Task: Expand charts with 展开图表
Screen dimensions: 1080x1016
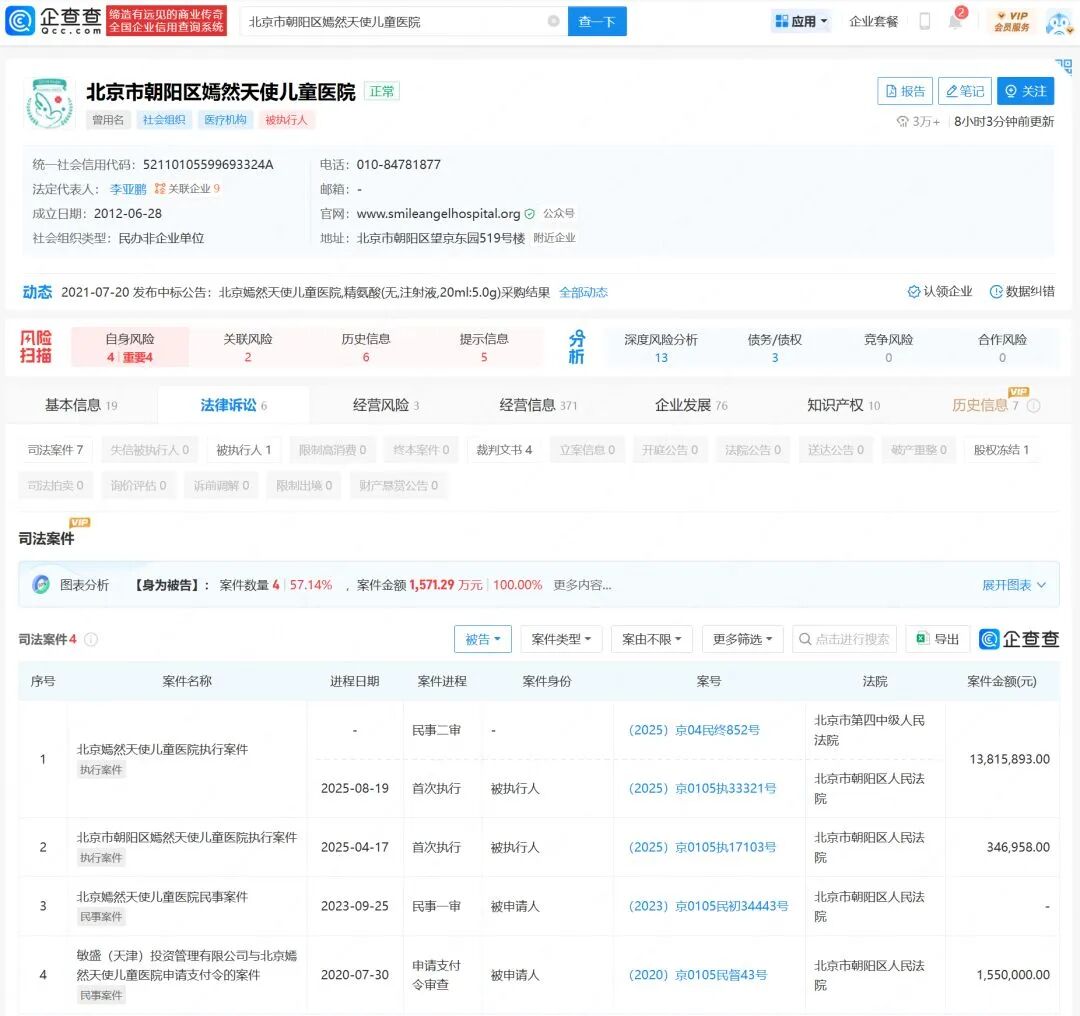Action: click(x=1013, y=585)
